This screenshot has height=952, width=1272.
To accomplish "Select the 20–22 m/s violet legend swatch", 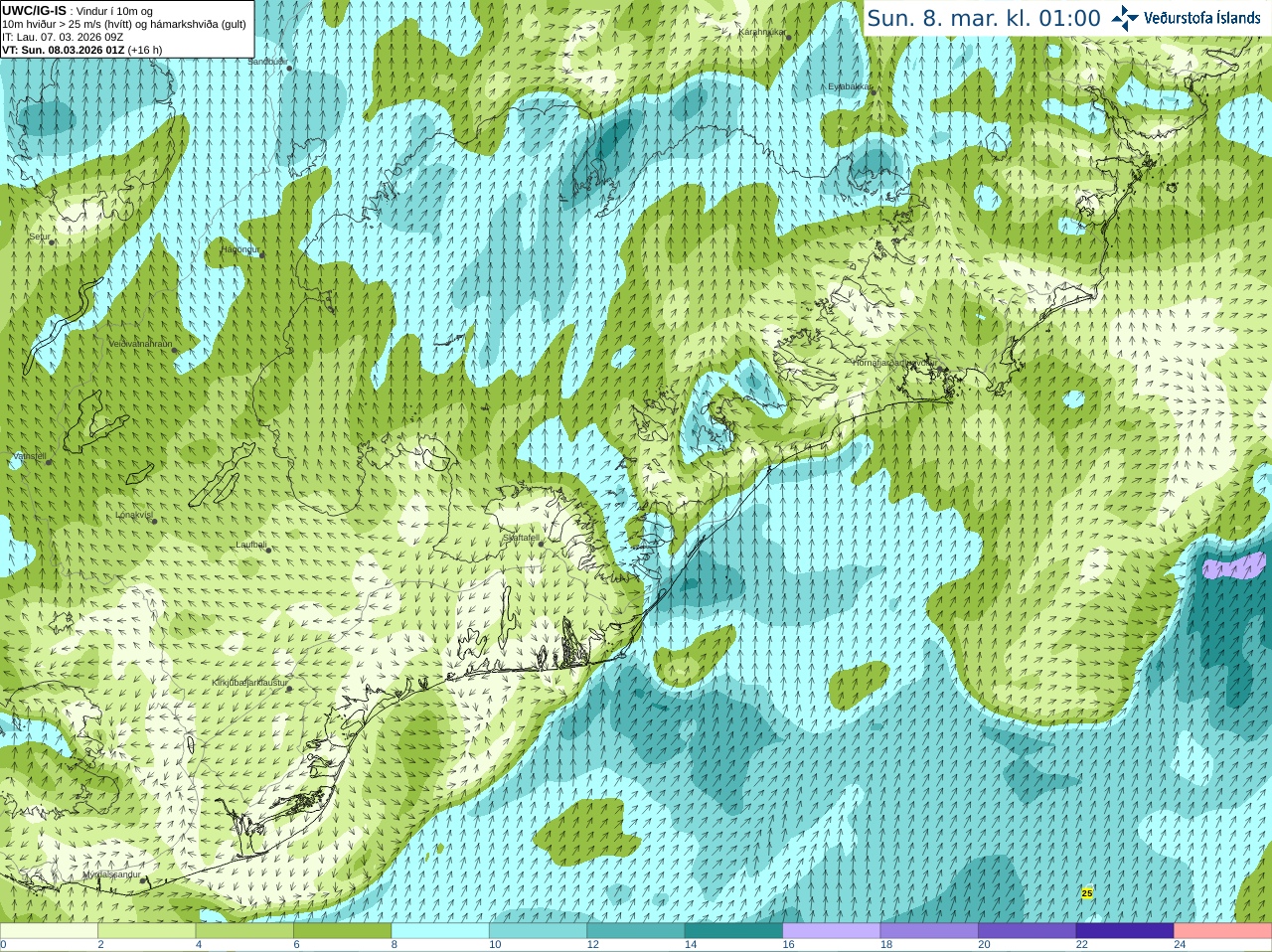I will click(x=1028, y=931).
